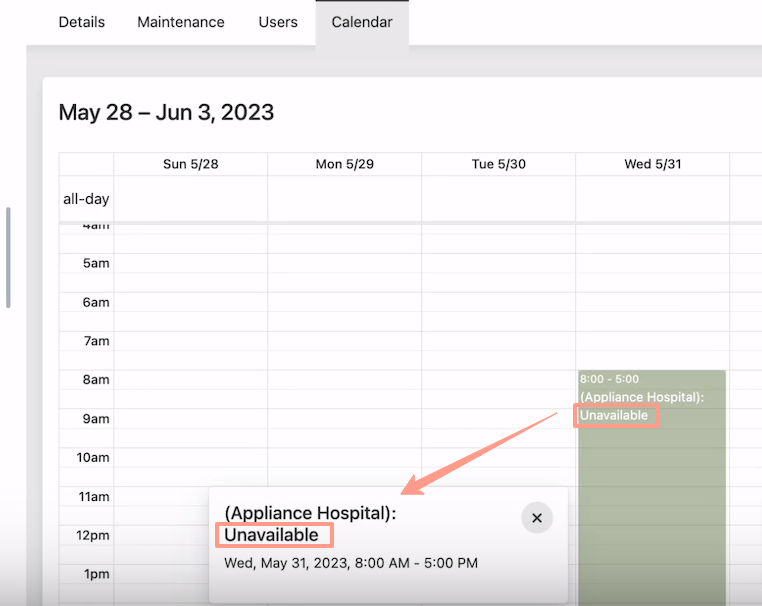The width and height of the screenshot is (762, 606).
Task: Click the Mon 5/29 column header
Action: pos(345,164)
